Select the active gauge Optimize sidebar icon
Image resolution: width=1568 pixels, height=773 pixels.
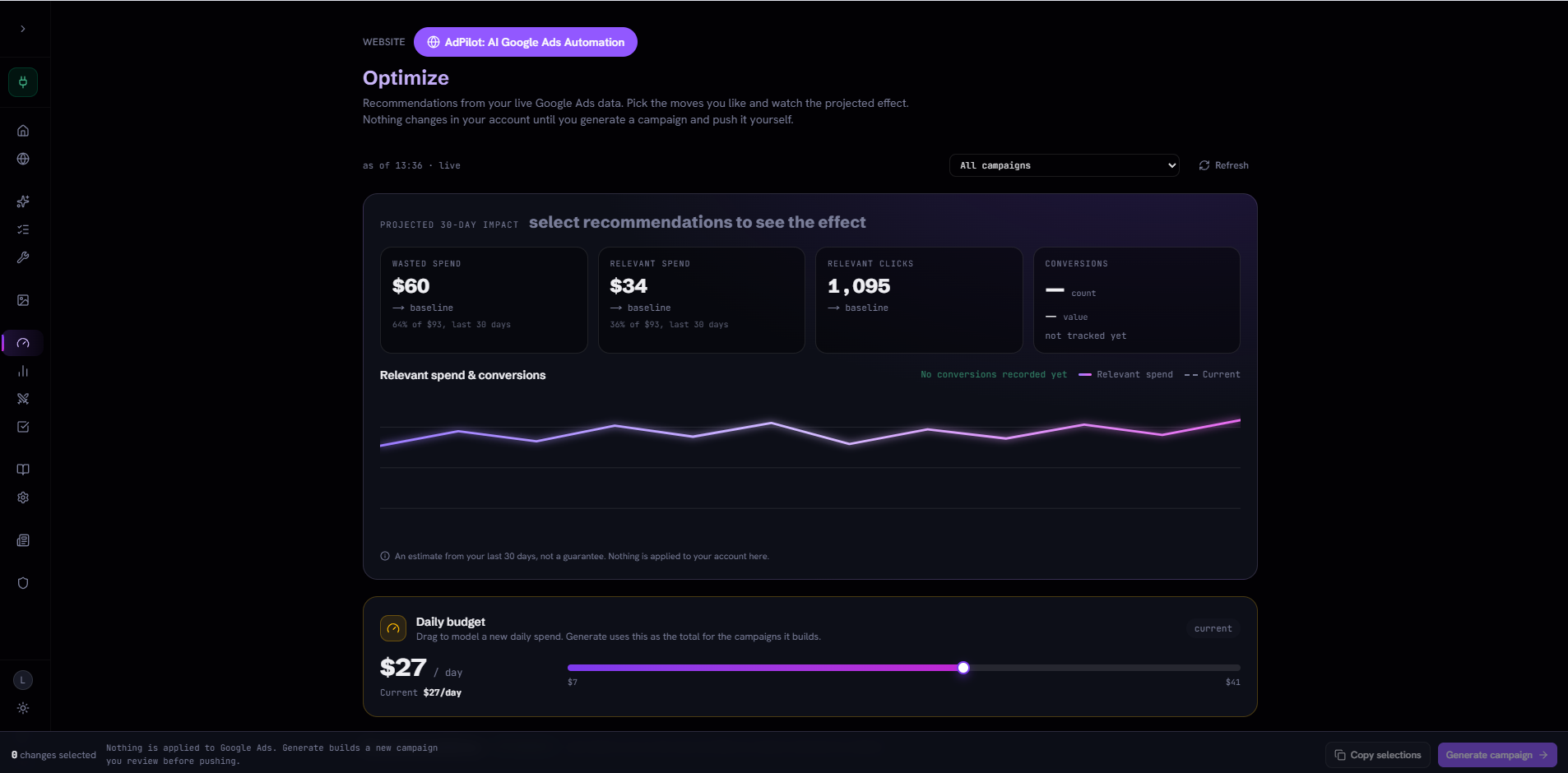tap(23, 343)
